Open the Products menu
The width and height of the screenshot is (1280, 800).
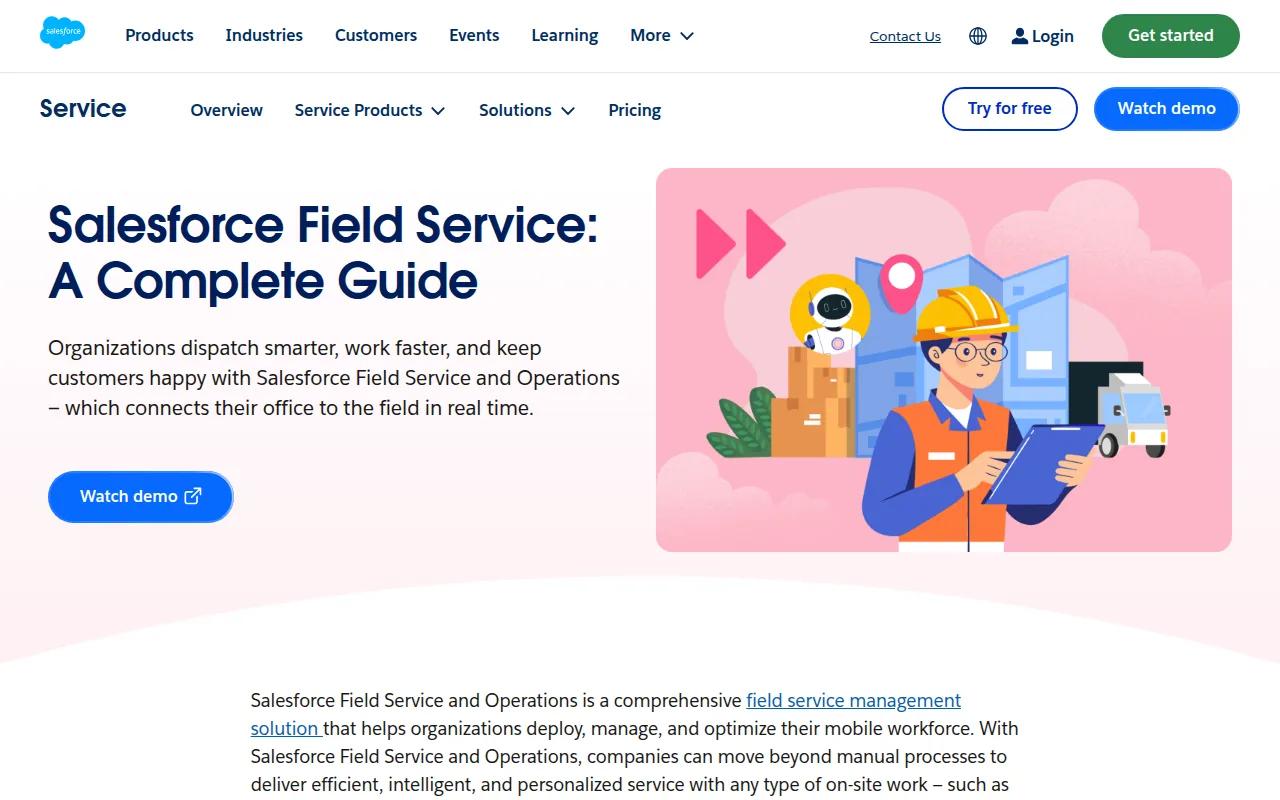[159, 35]
